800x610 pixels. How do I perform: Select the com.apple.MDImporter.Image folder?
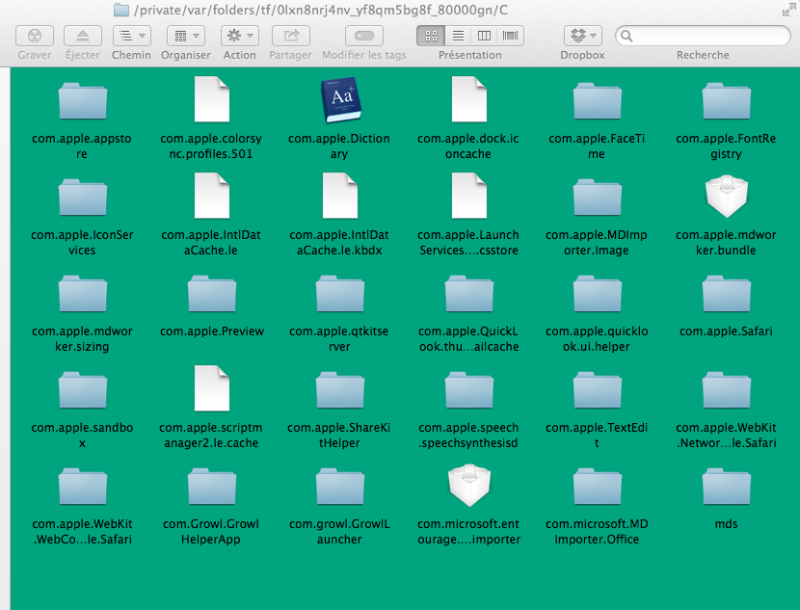[597, 197]
